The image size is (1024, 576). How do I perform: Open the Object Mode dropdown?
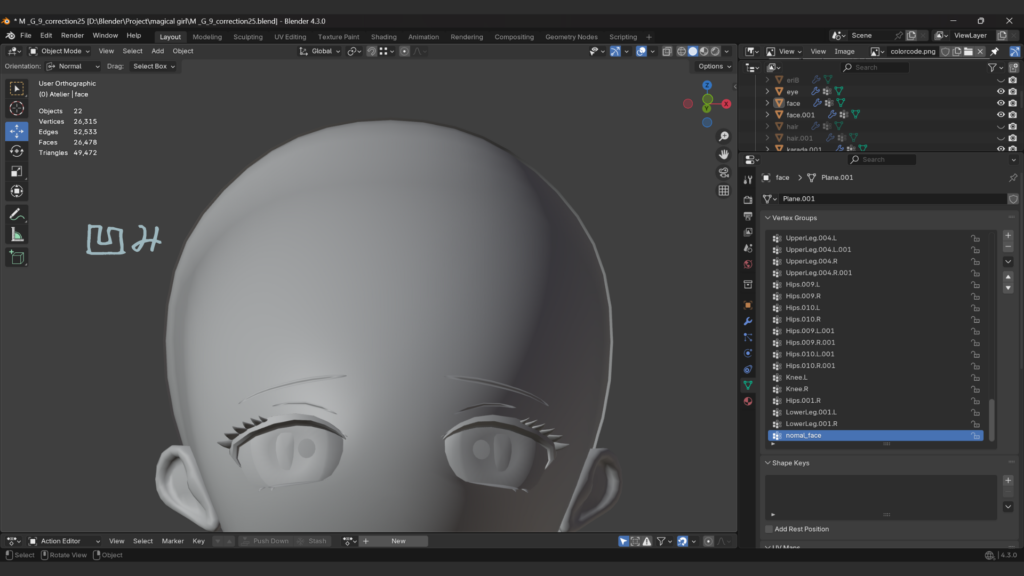tap(60, 51)
